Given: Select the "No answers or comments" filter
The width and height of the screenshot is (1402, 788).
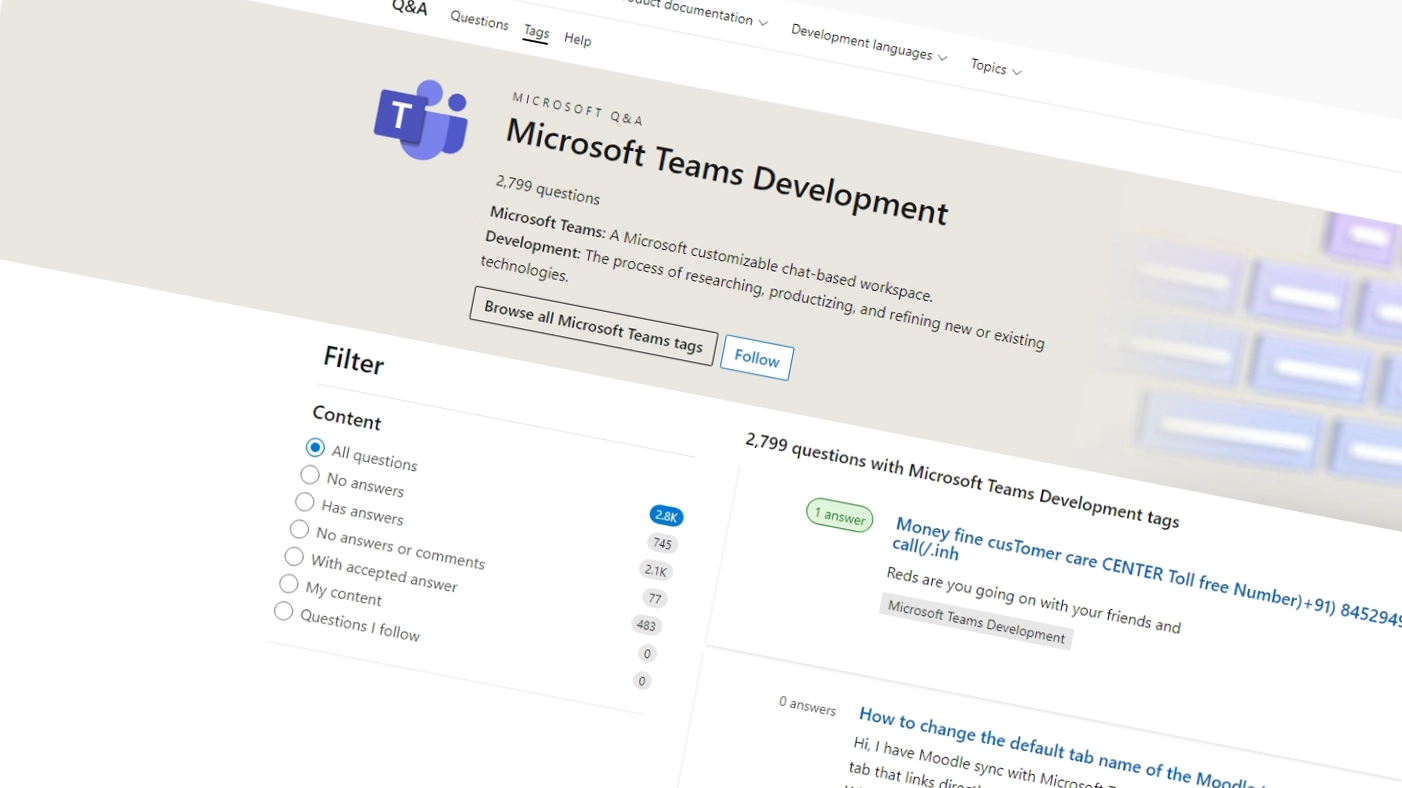Looking at the screenshot, I should click(x=299, y=530).
